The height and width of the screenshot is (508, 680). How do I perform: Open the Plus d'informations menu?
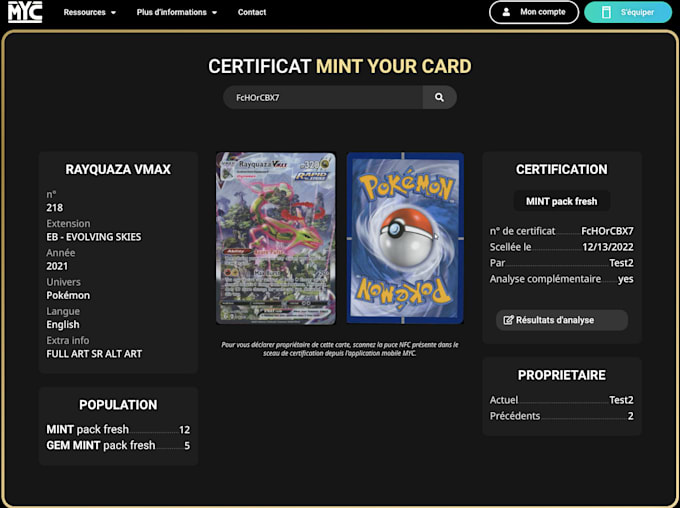coord(177,12)
